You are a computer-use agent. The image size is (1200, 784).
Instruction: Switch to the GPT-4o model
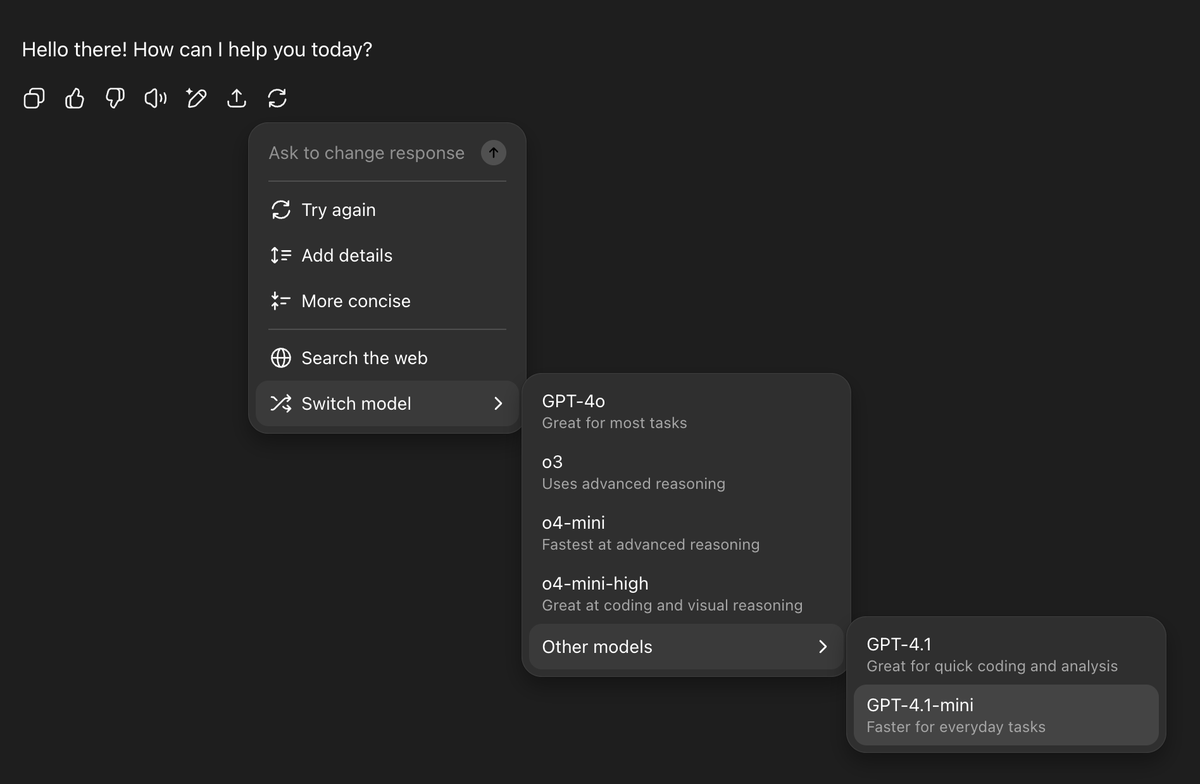686,411
